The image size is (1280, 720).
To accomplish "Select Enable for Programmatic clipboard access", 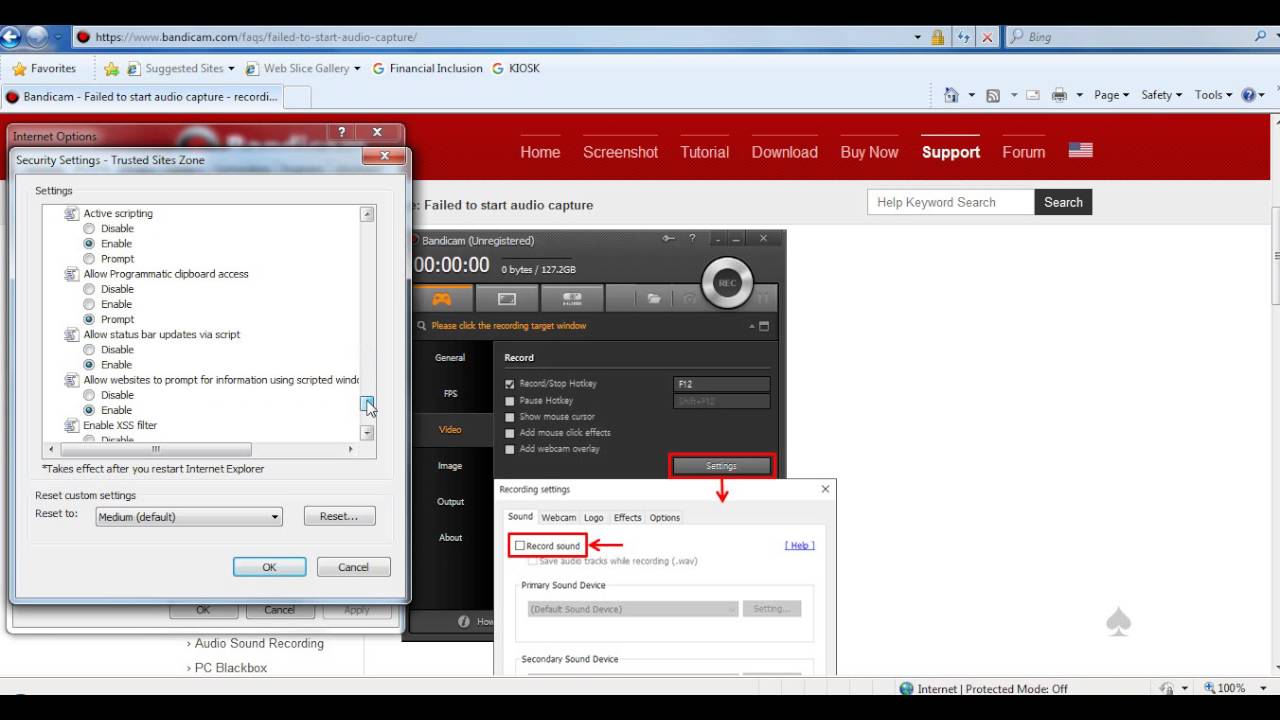I will pos(89,304).
